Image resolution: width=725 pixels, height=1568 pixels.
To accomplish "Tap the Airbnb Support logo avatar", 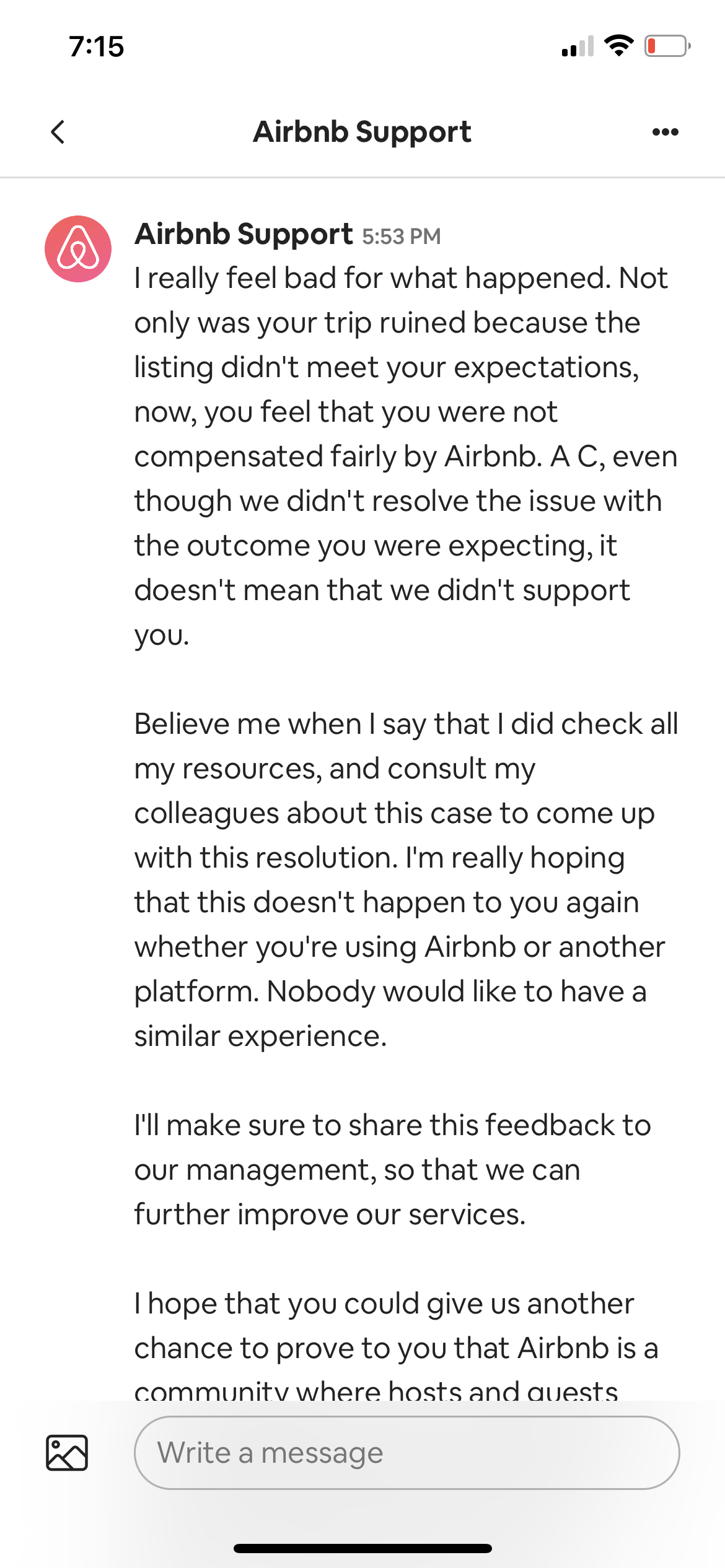I will pos(78,249).
